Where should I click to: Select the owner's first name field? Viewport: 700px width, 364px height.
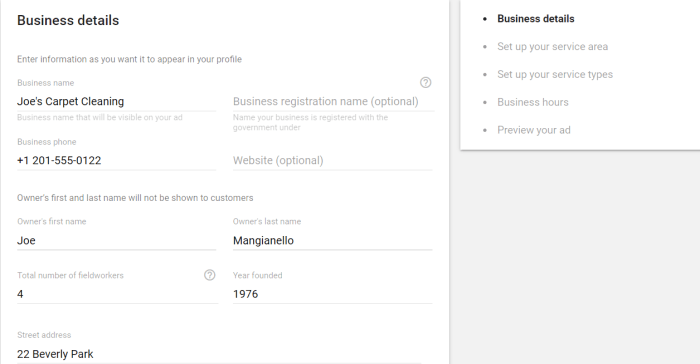(117, 240)
